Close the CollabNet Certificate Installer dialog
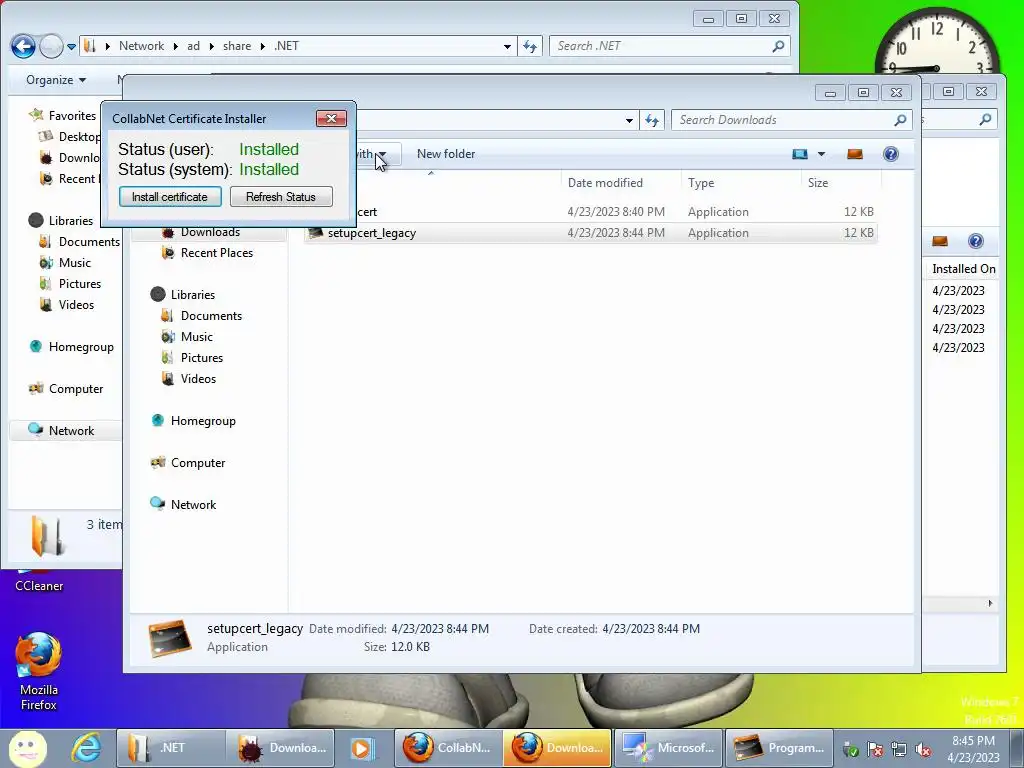 pyautogui.click(x=331, y=118)
